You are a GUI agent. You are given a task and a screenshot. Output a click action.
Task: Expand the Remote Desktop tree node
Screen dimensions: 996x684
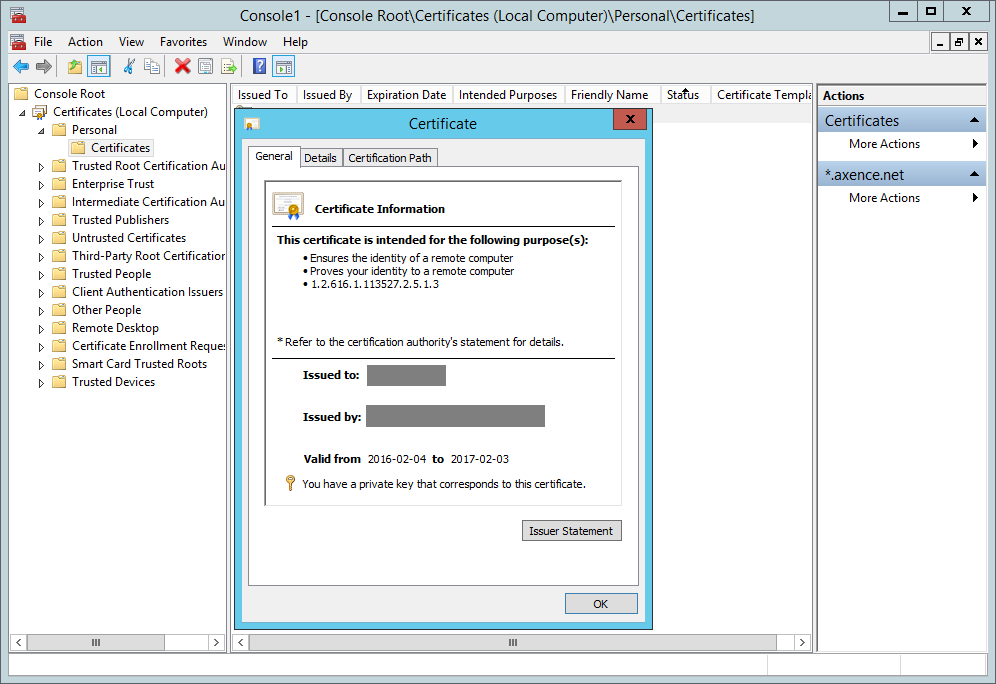42,328
